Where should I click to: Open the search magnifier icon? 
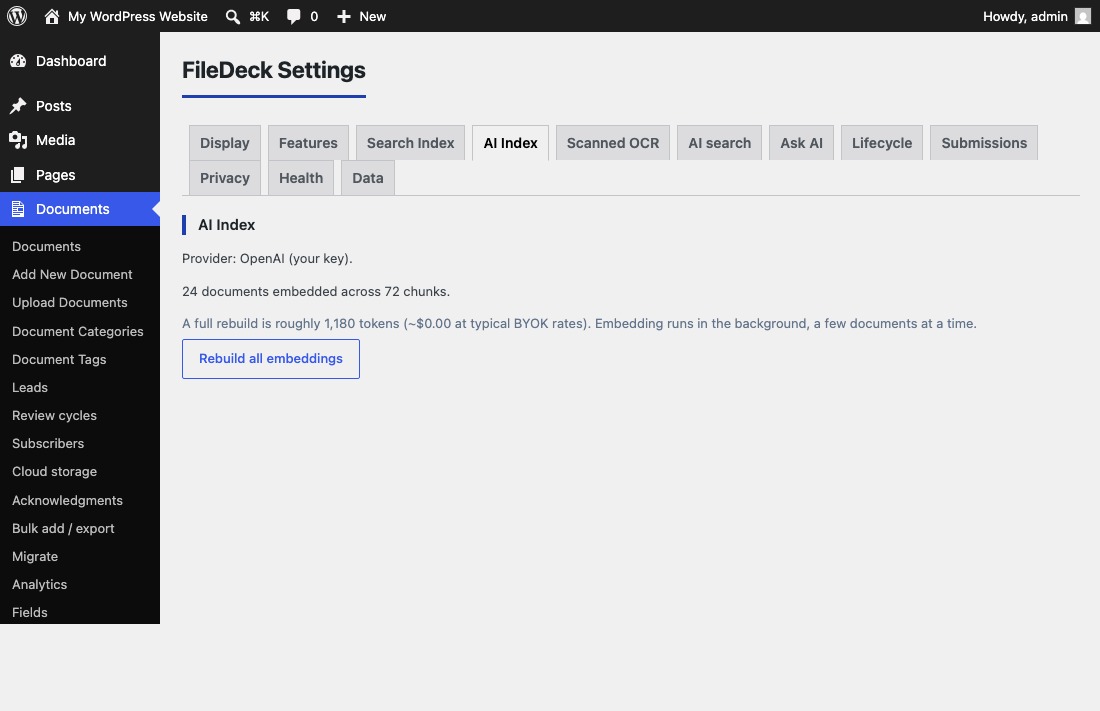click(232, 16)
